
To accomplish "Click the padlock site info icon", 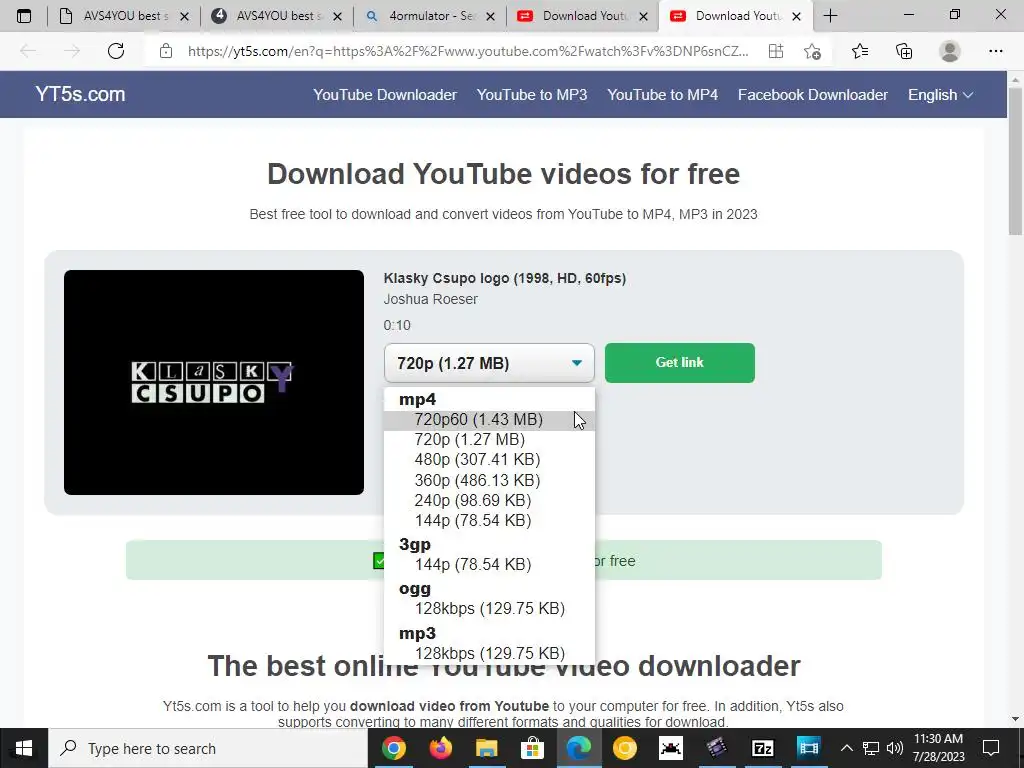I will [x=166, y=51].
